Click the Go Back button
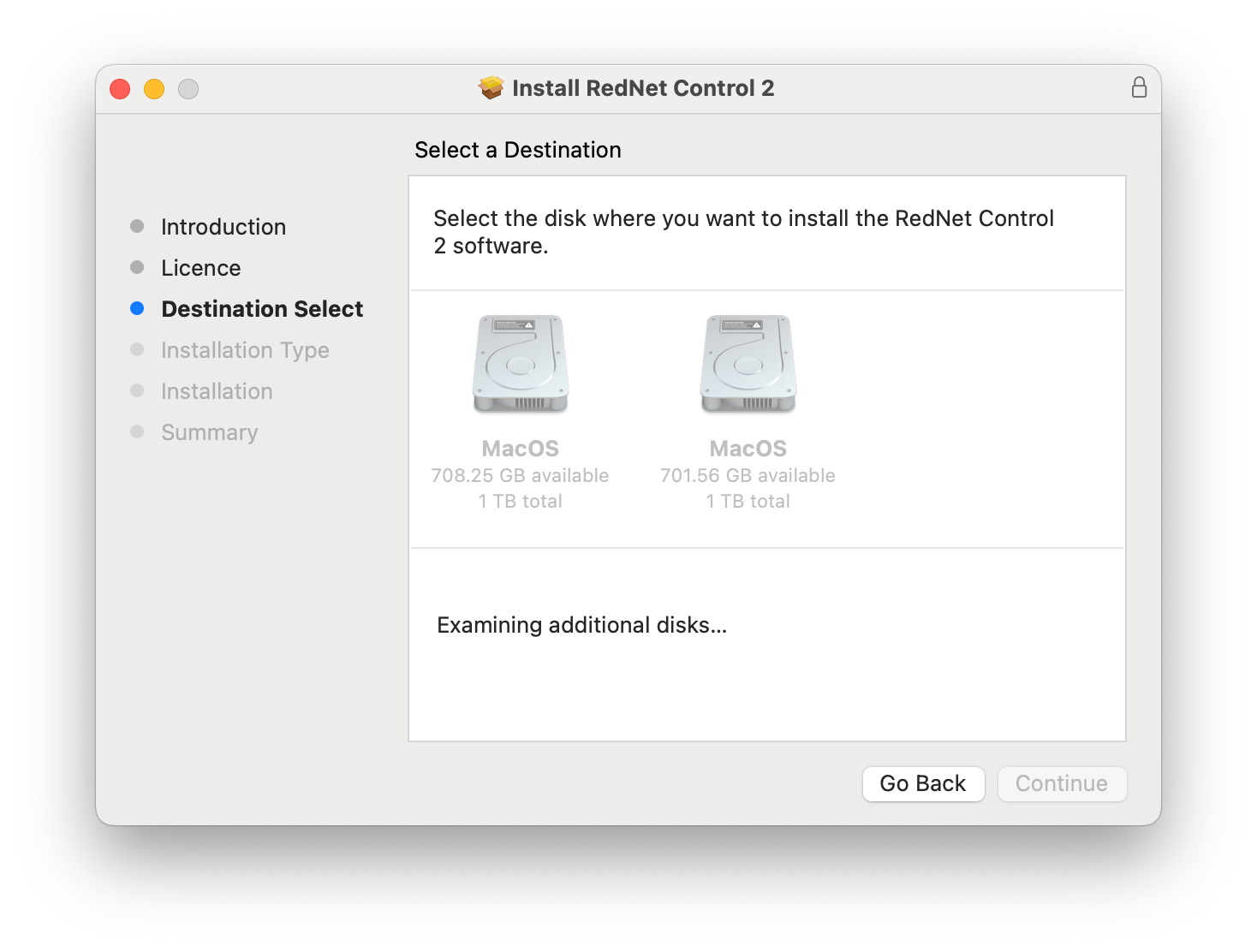Image resolution: width=1257 pixels, height=952 pixels. tap(923, 783)
